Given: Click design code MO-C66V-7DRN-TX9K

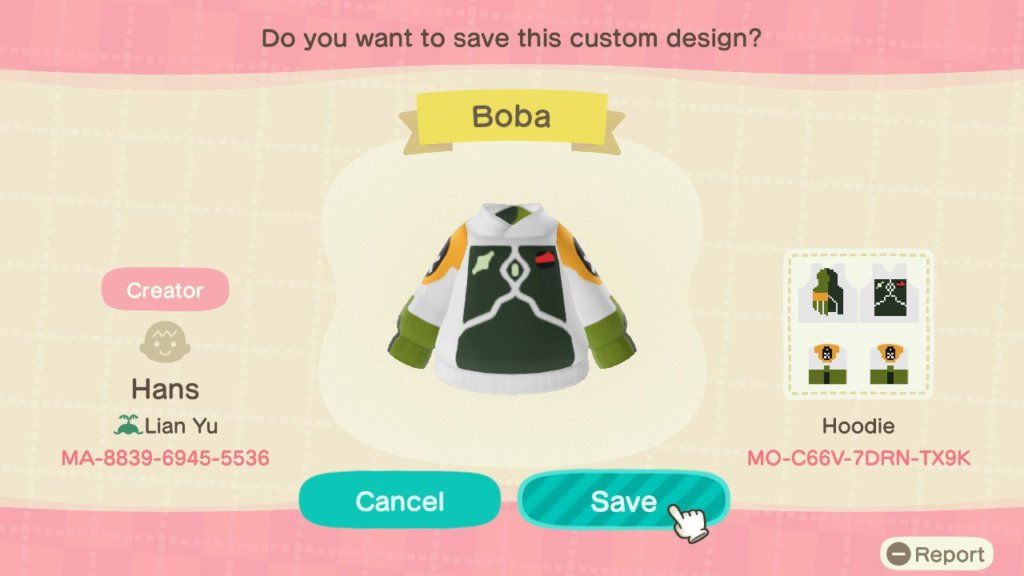Looking at the screenshot, I should [858, 458].
